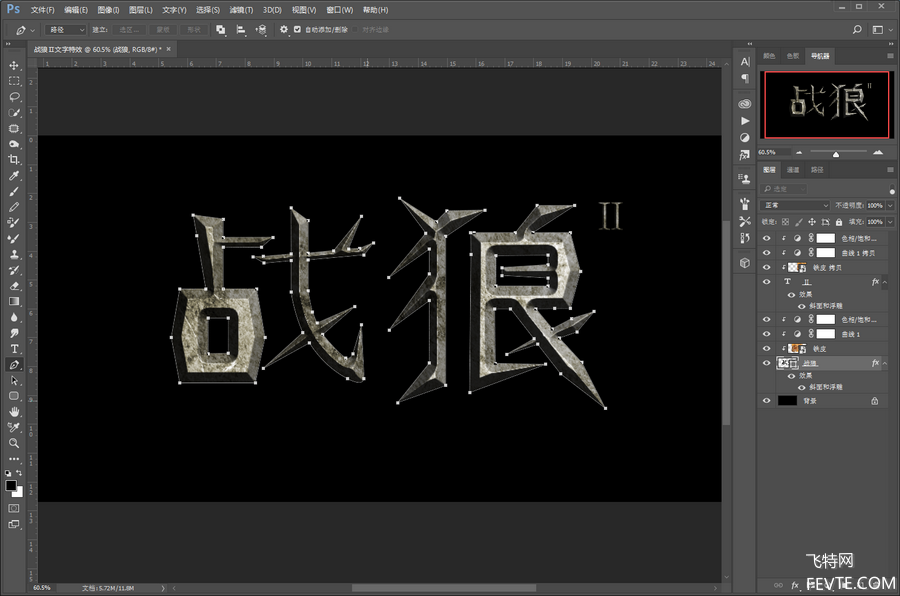Select the Eyedropper tool
900x596 pixels.
click(x=14, y=176)
